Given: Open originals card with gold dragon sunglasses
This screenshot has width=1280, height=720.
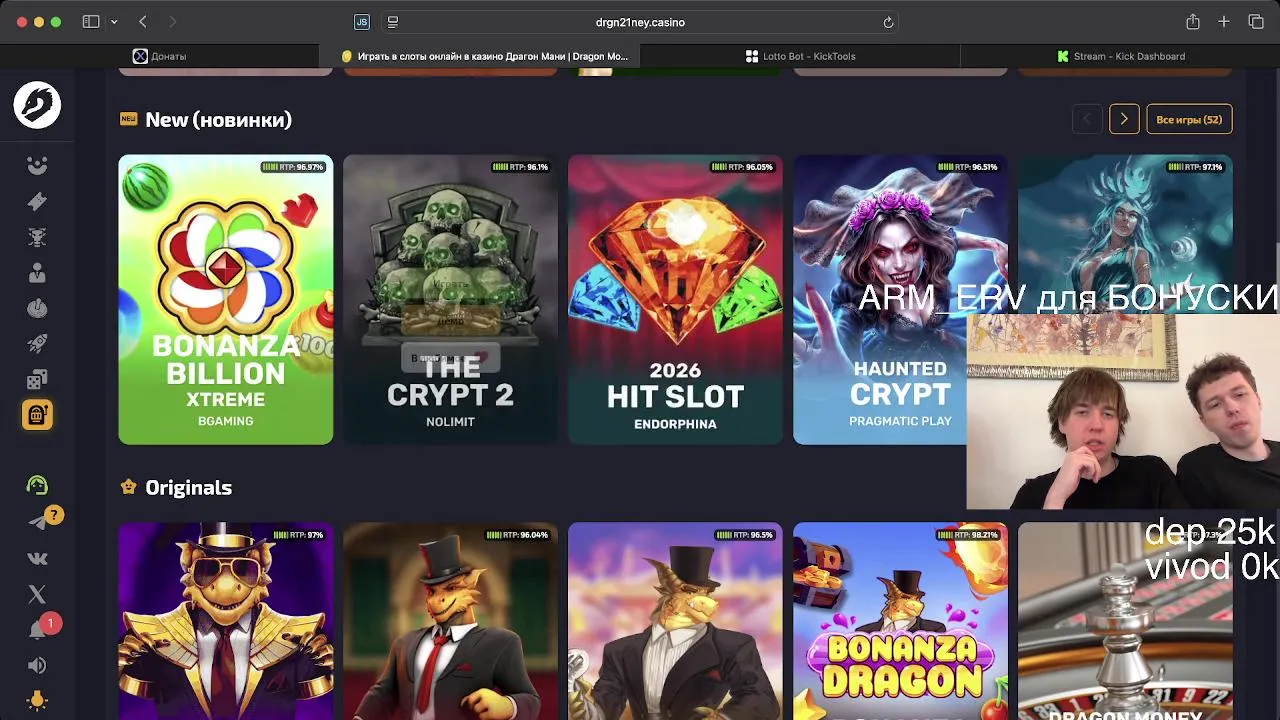Looking at the screenshot, I should (226, 620).
